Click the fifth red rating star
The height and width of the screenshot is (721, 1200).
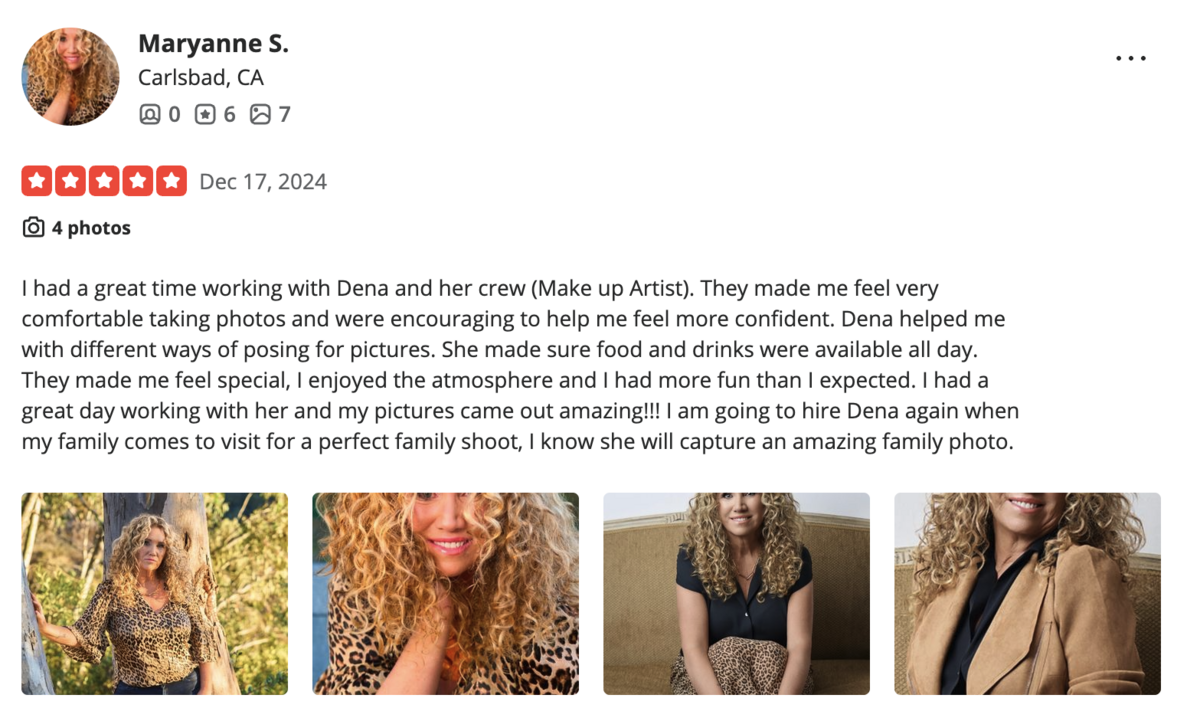(171, 181)
